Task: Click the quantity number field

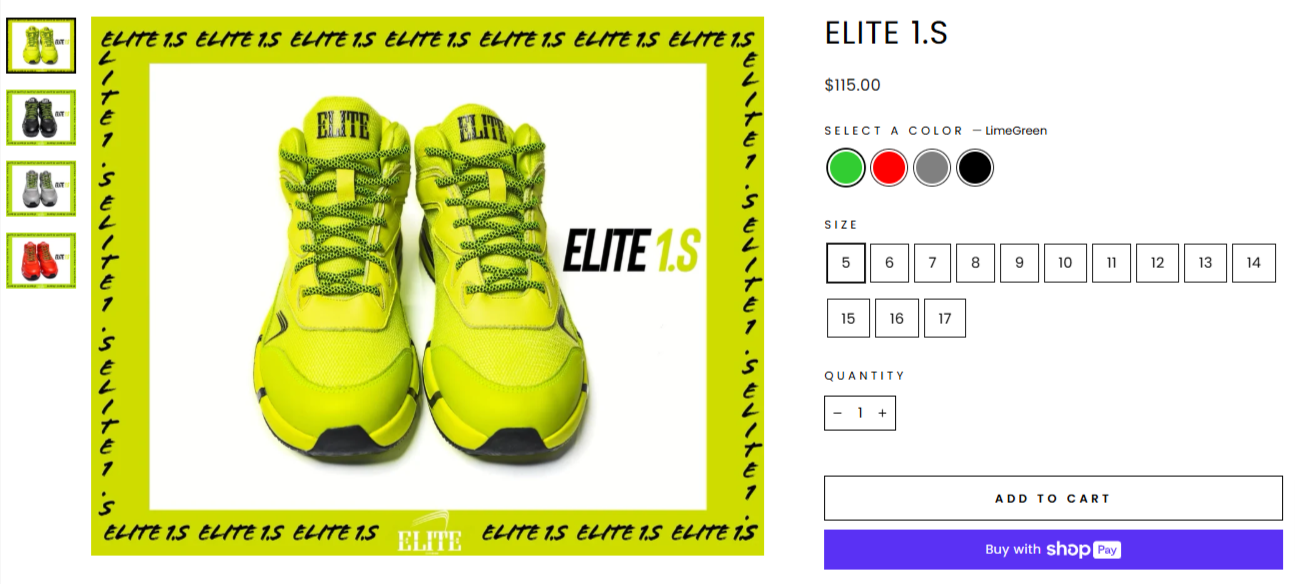Action: [859, 413]
